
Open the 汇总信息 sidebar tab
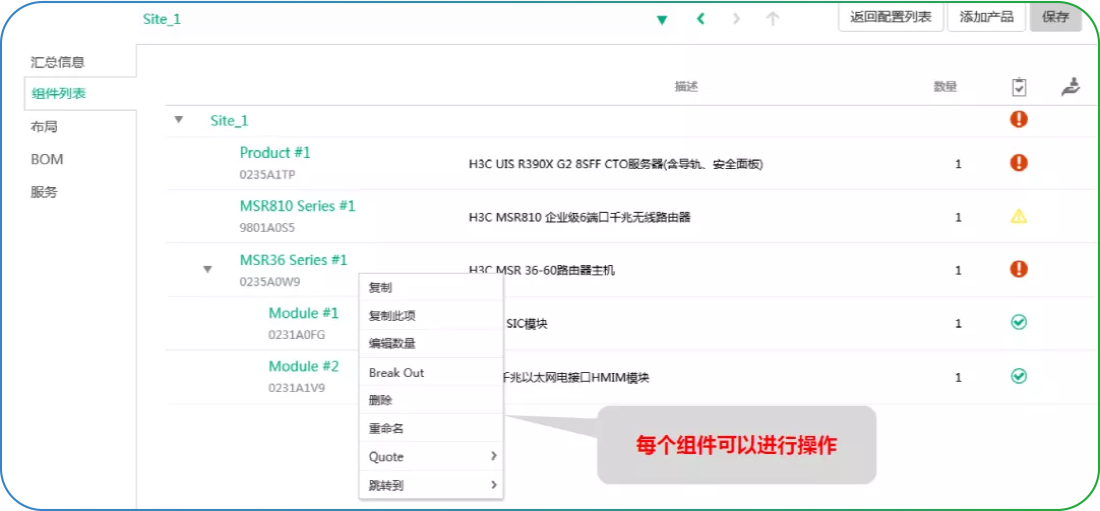tap(58, 62)
